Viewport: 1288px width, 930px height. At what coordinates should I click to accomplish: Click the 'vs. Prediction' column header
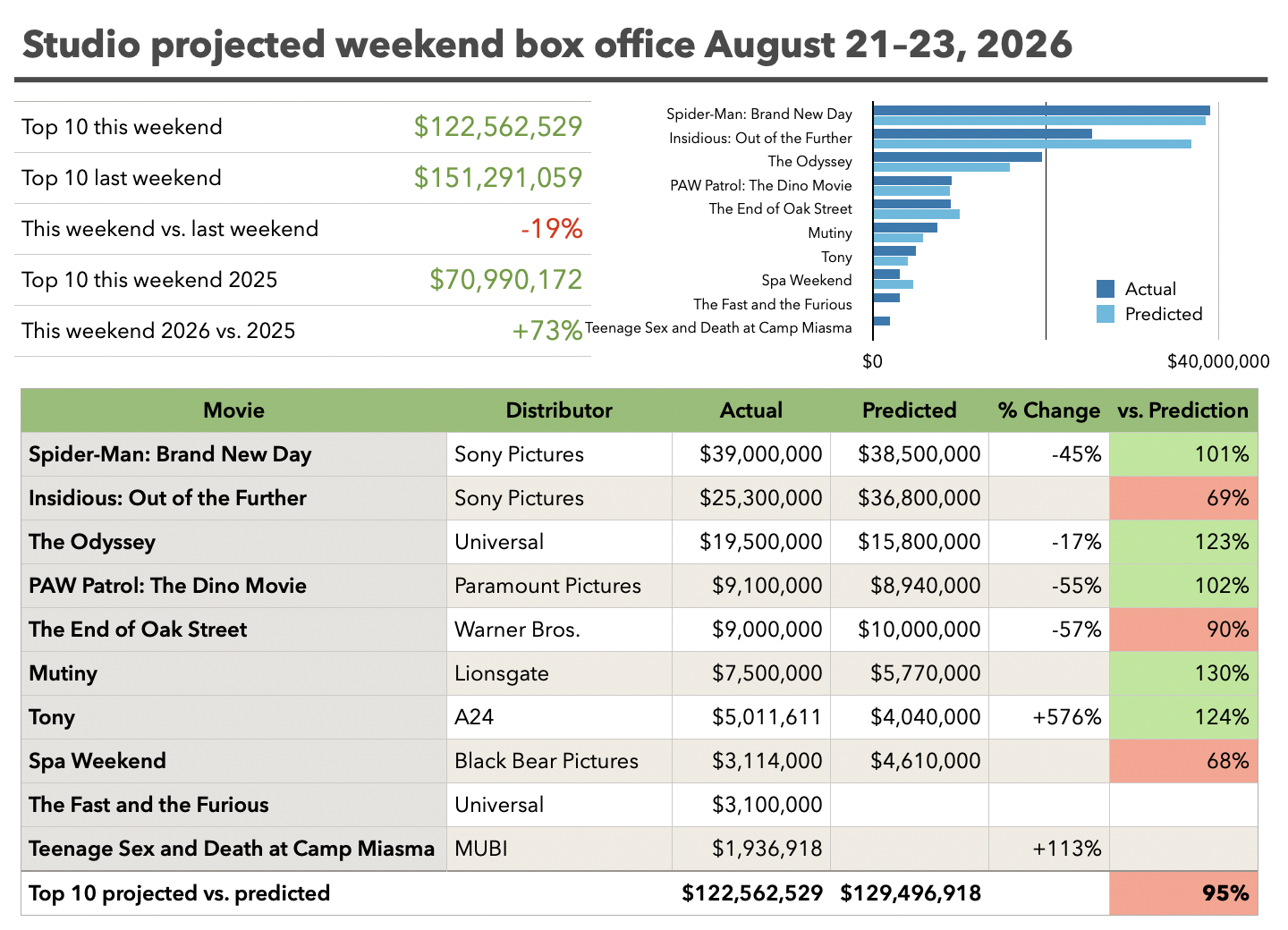click(x=1183, y=410)
